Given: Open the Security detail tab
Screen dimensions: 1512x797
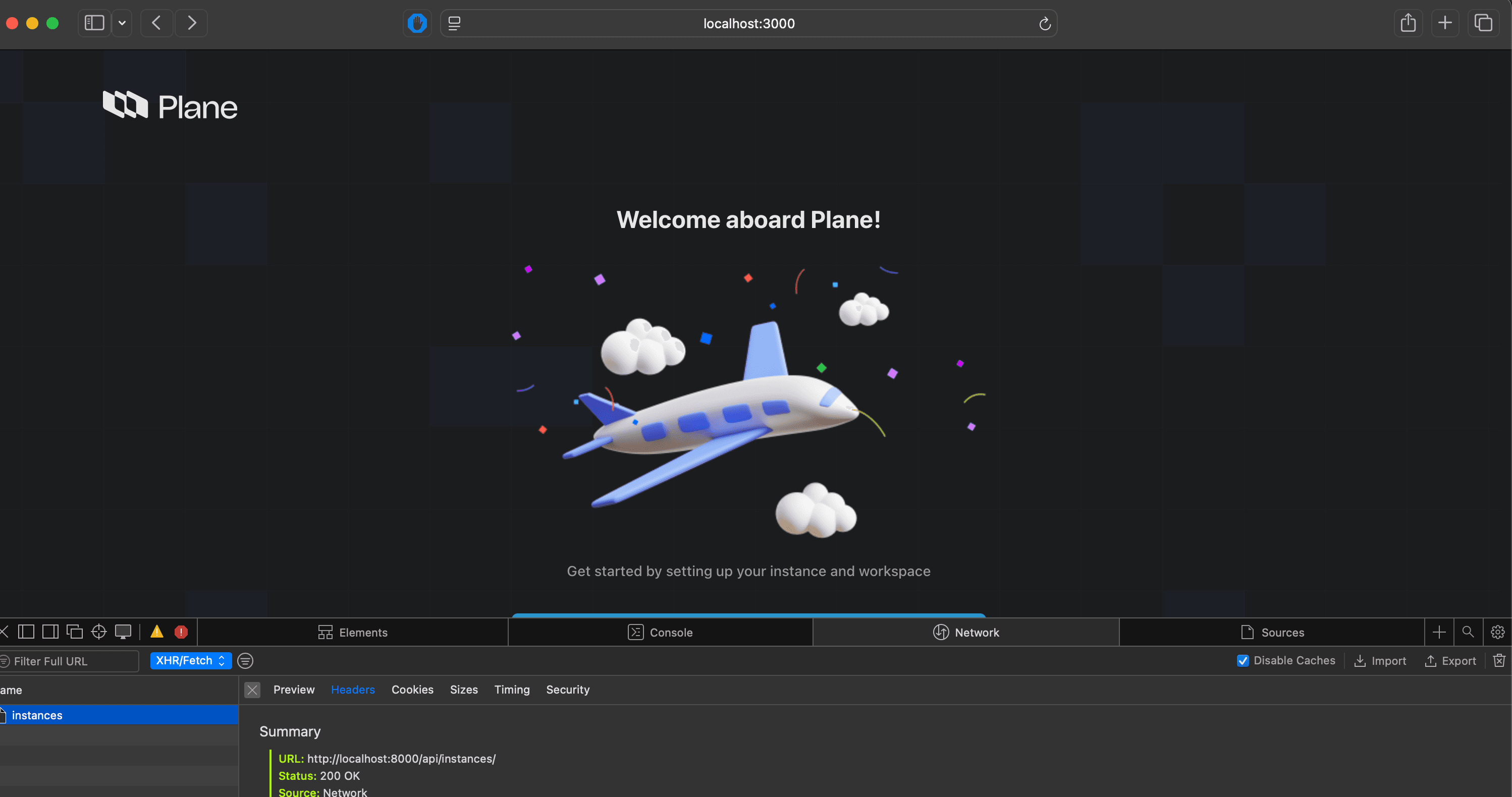Looking at the screenshot, I should point(568,690).
